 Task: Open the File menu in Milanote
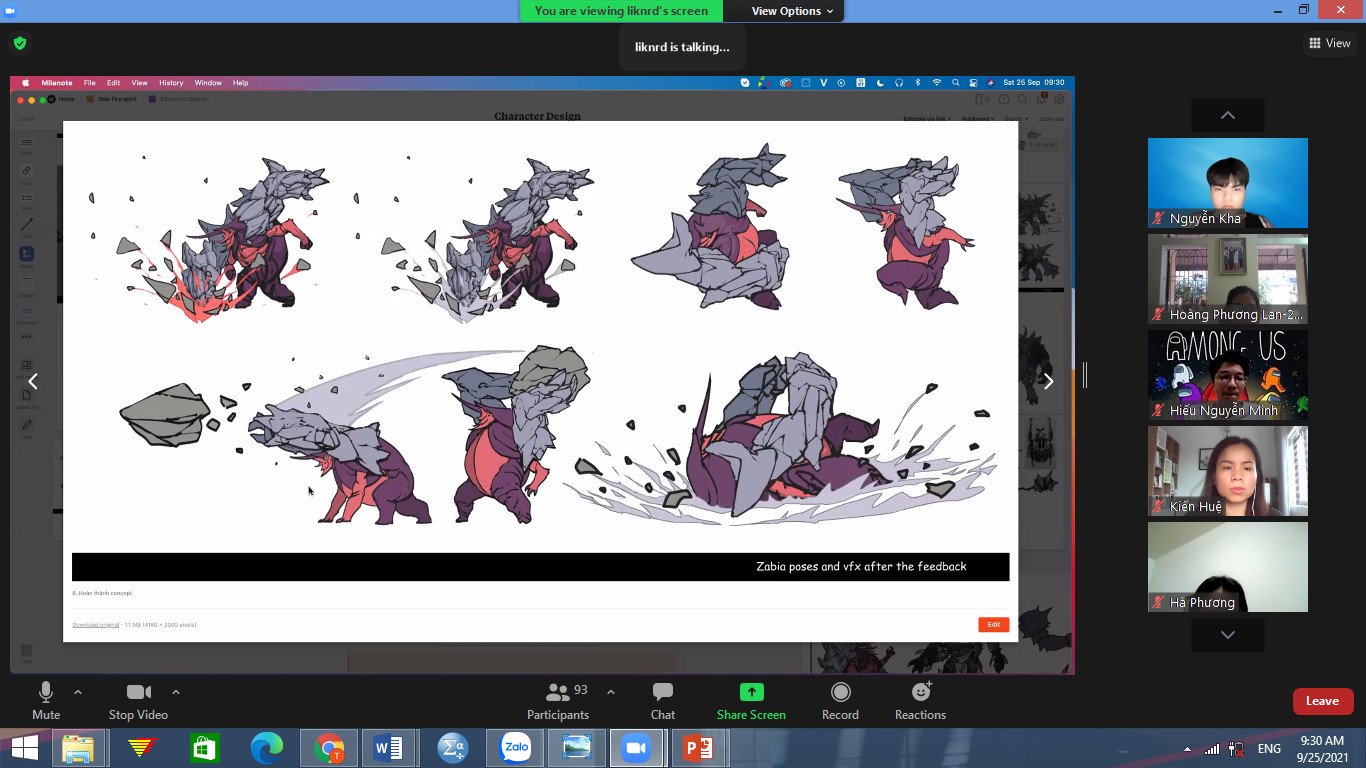90,83
